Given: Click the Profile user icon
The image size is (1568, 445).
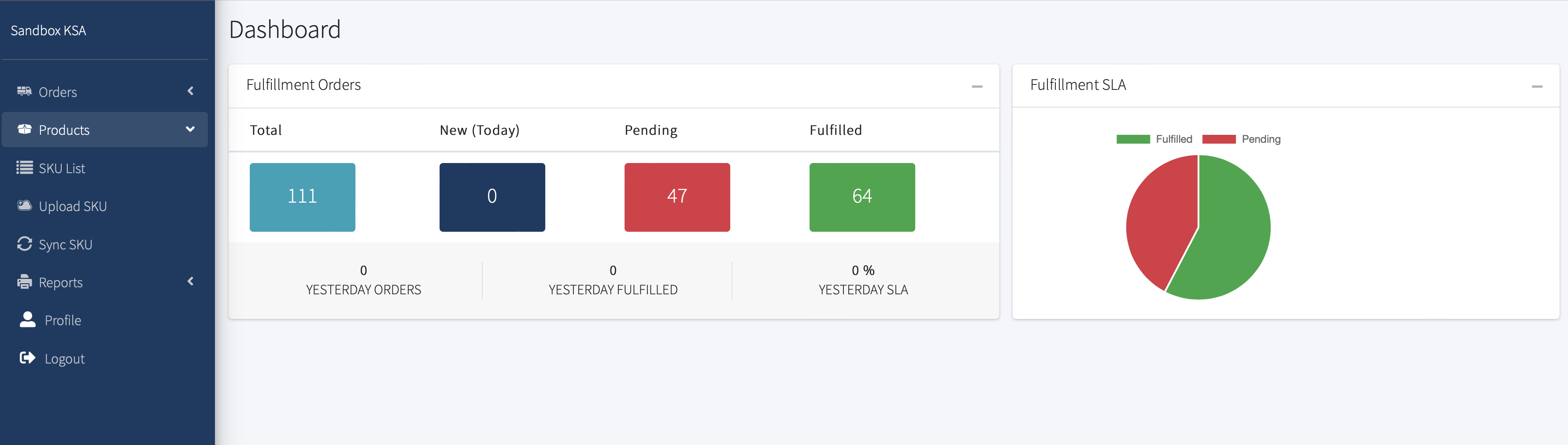Looking at the screenshot, I should click(x=27, y=319).
